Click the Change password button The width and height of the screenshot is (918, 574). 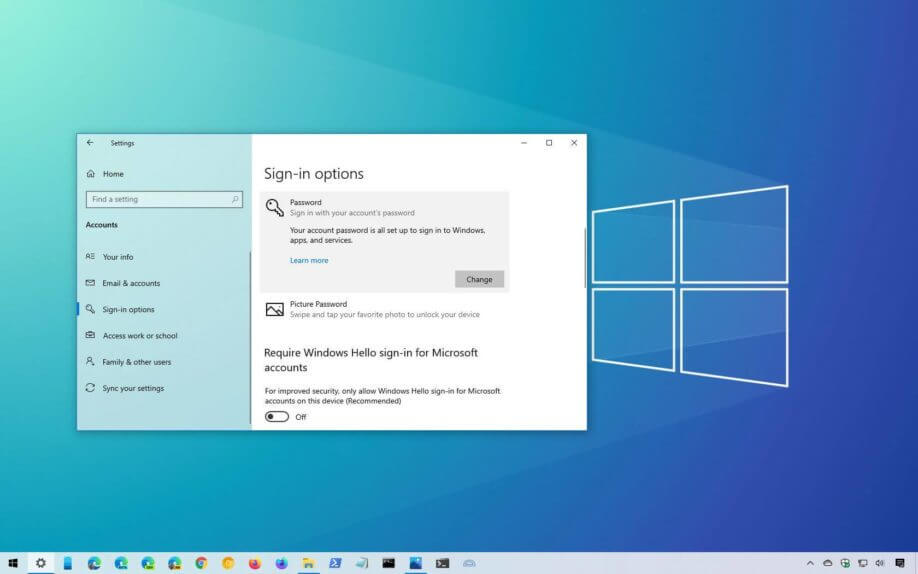coord(479,279)
